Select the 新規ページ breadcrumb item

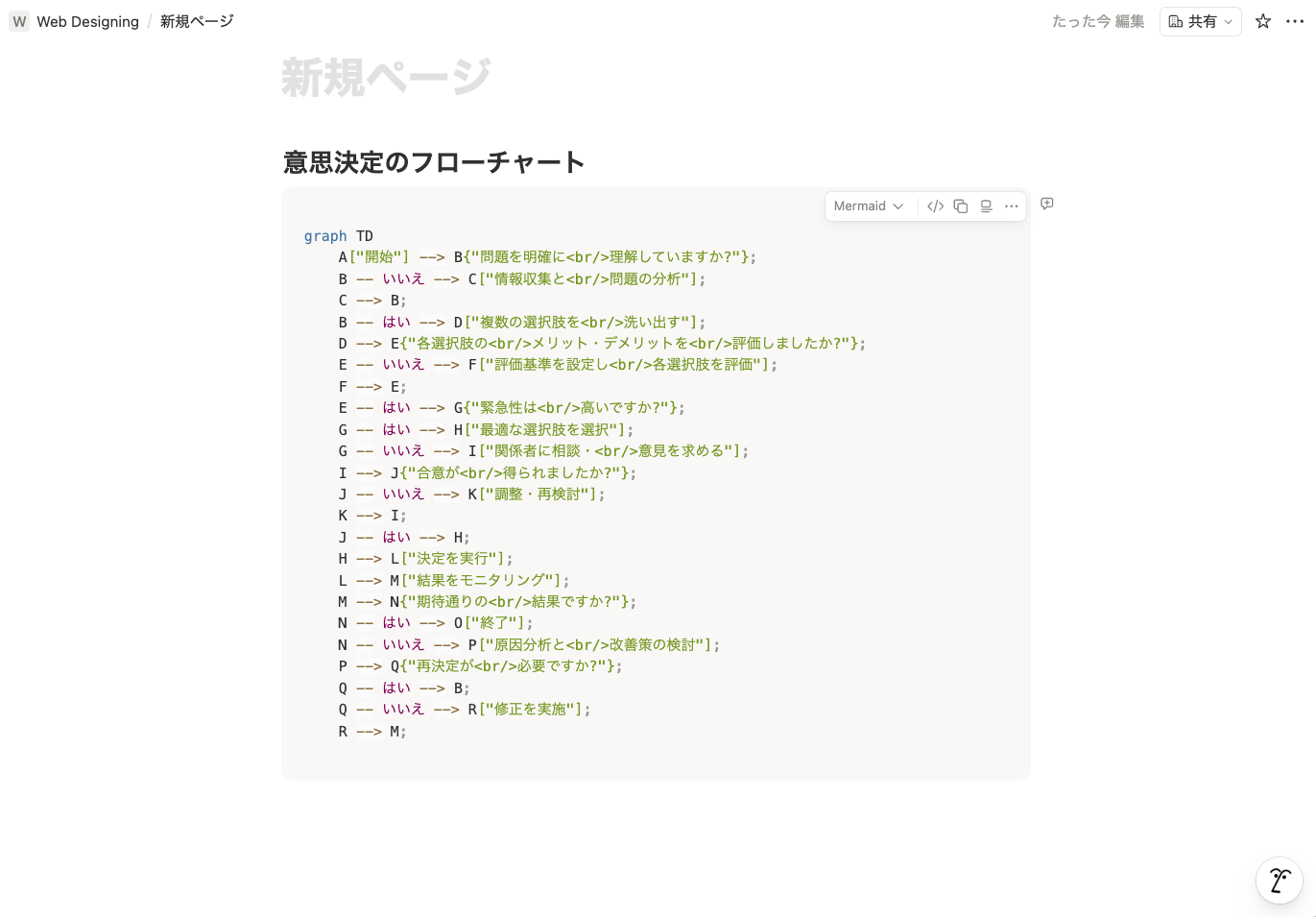[x=197, y=21]
